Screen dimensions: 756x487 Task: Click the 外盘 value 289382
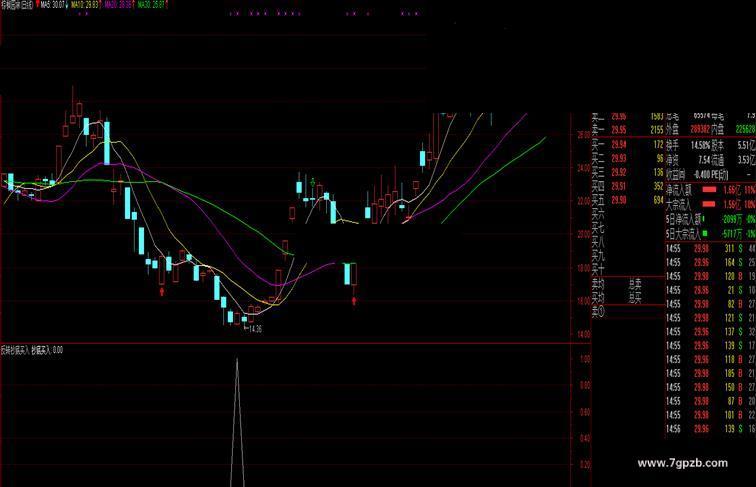coord(701,129)
